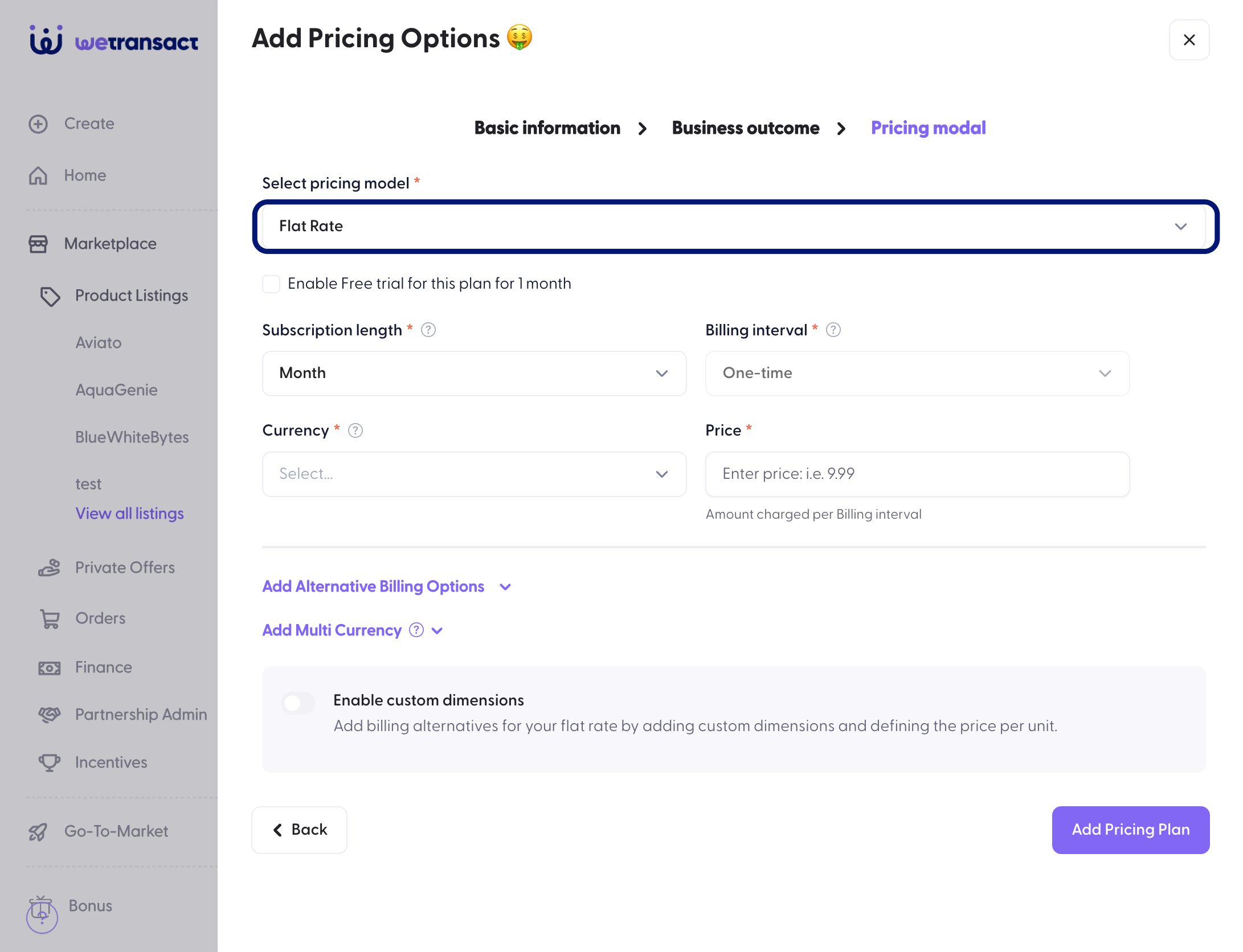Select the Pricing modal step
Image resolution: width=1243 pixels, height=952 pixels.
[x=928, y=128]
